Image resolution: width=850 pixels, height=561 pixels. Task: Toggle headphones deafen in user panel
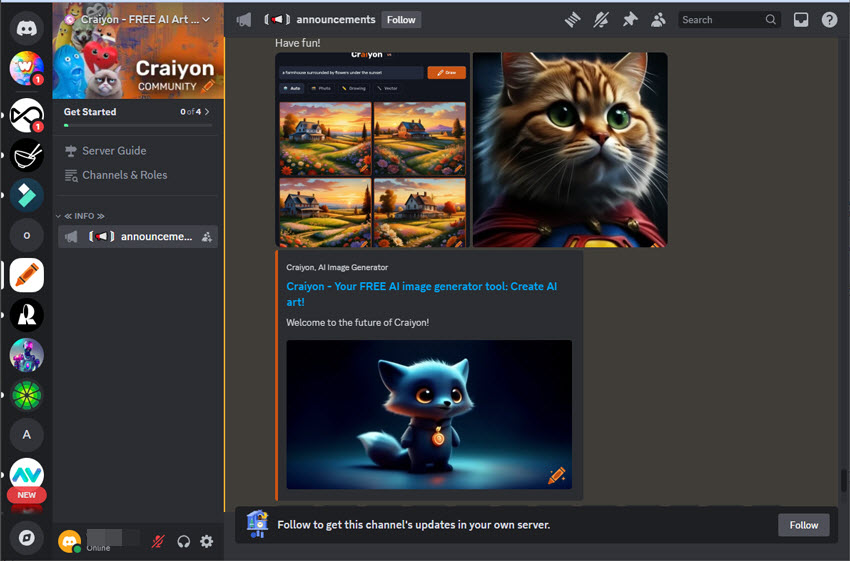point(183,541)
